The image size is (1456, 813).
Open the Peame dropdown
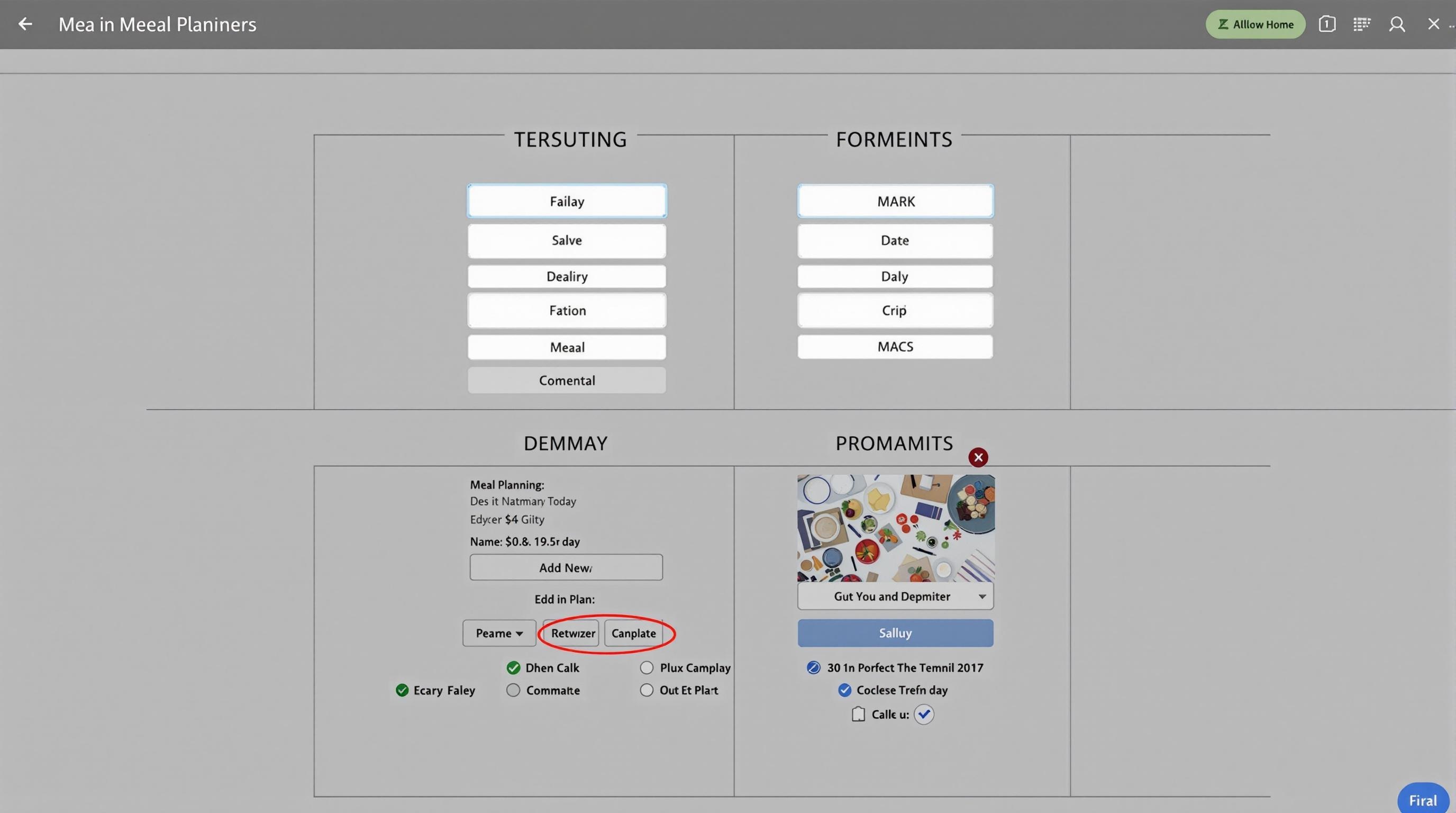(x=499, y=633)
